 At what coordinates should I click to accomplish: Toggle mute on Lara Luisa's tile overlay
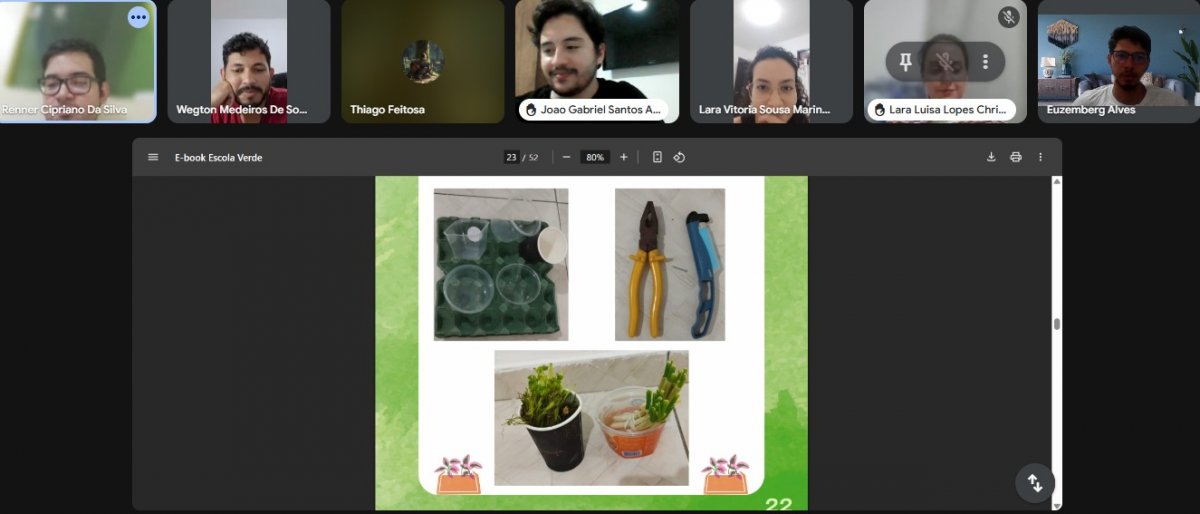[945, 62]
